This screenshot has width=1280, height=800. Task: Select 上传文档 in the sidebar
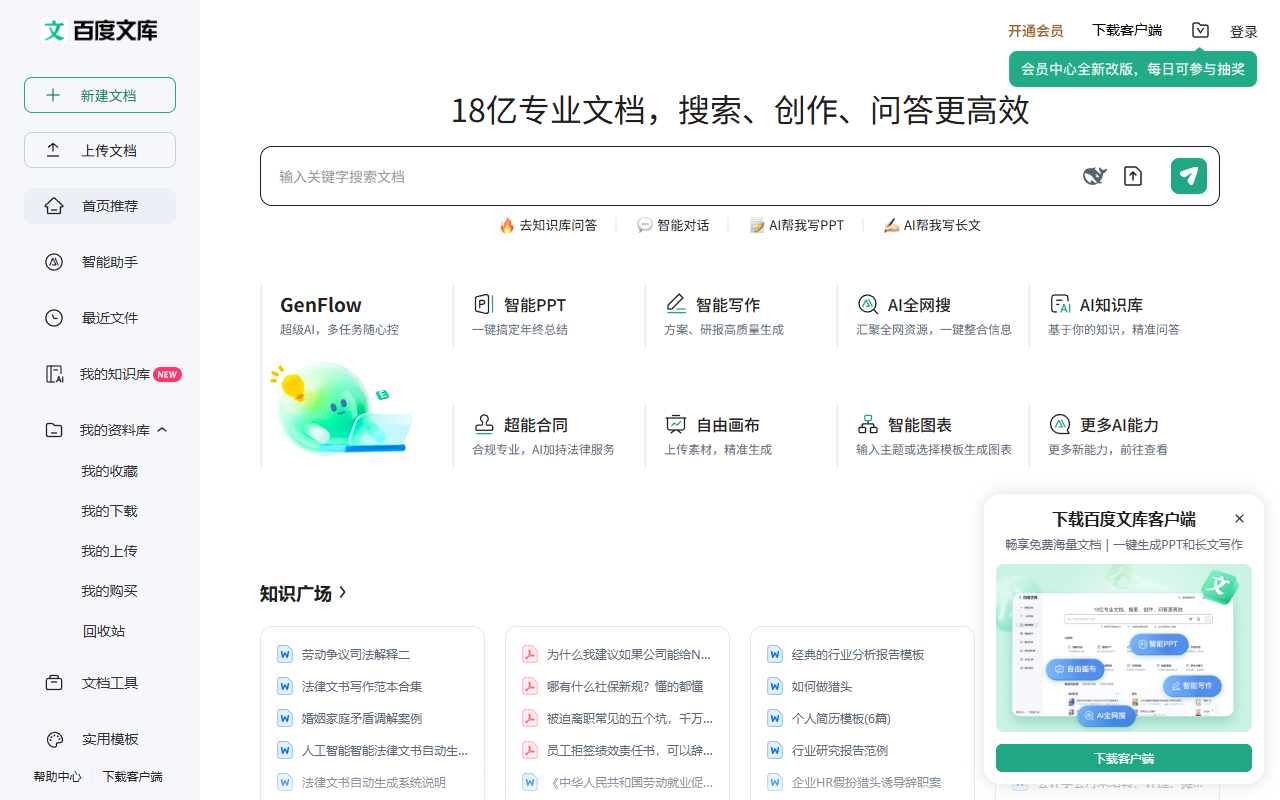click(99, 149)
